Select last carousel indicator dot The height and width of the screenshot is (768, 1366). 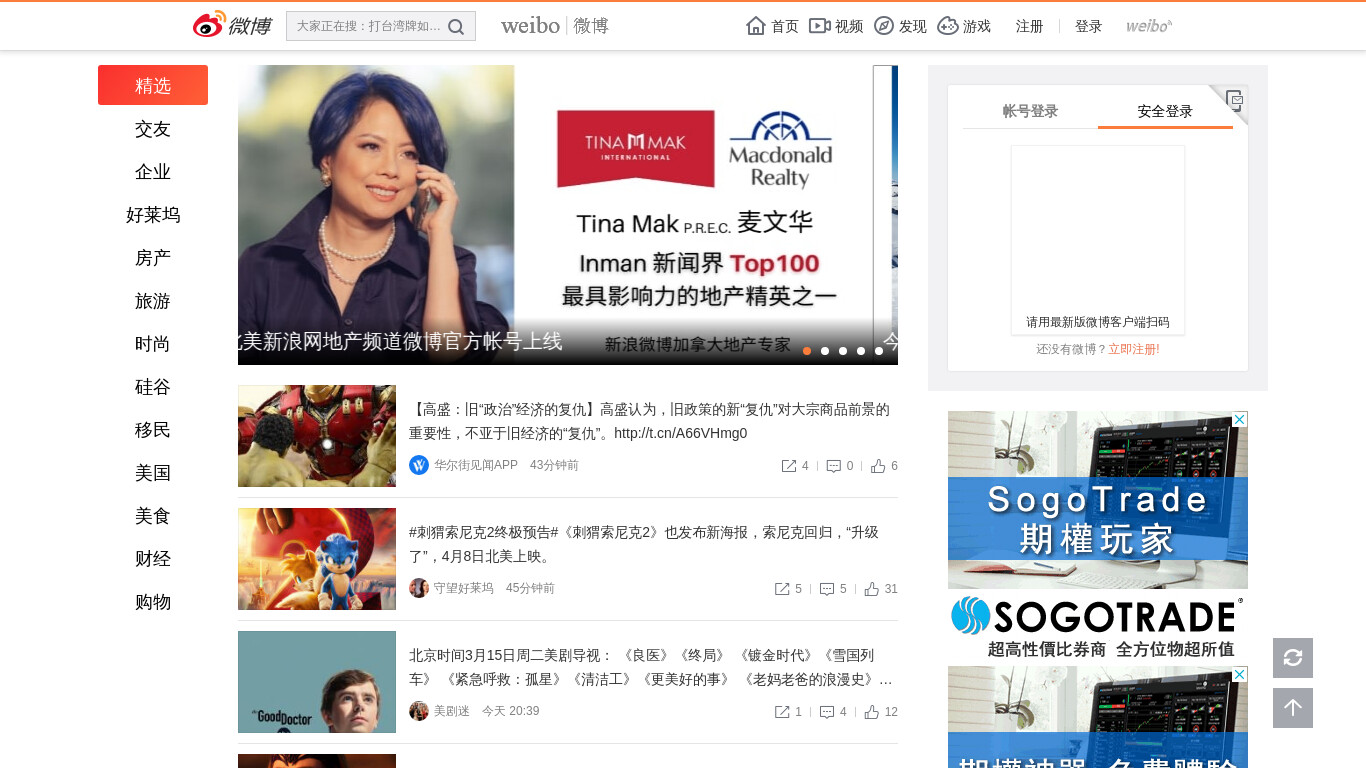click(x=879, y=351)
